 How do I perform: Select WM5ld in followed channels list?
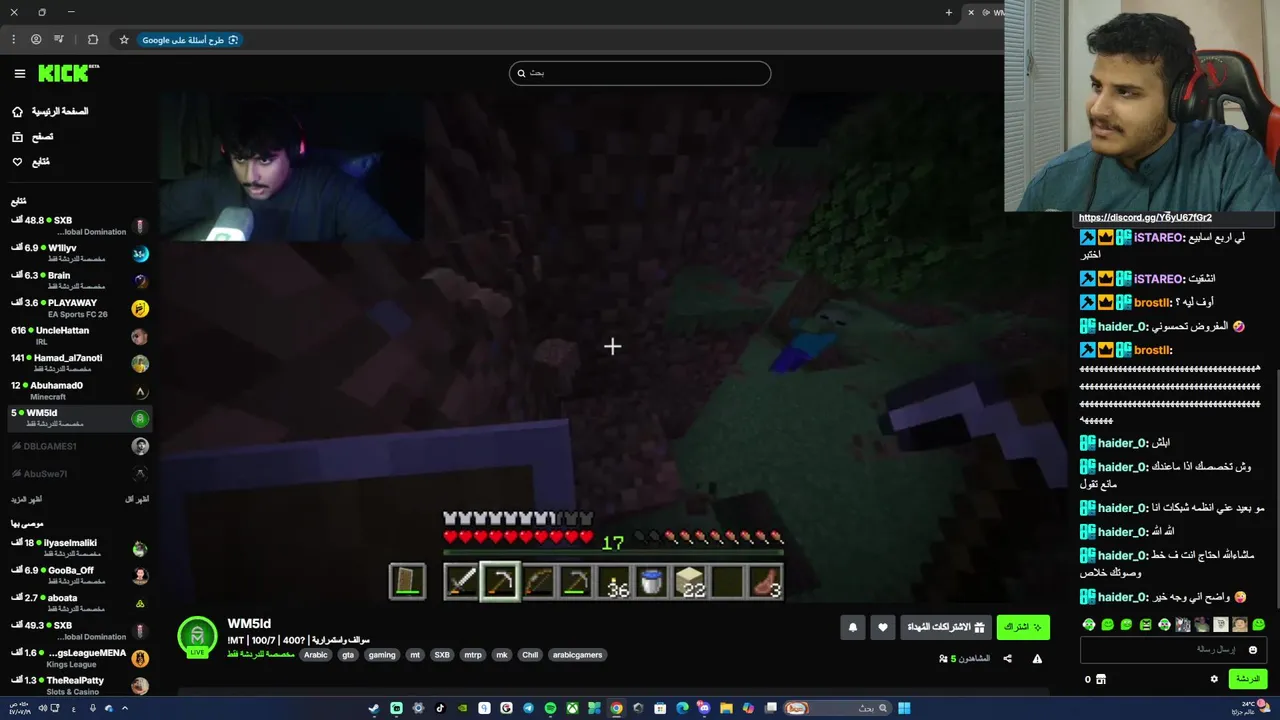(x=78, y=418)
